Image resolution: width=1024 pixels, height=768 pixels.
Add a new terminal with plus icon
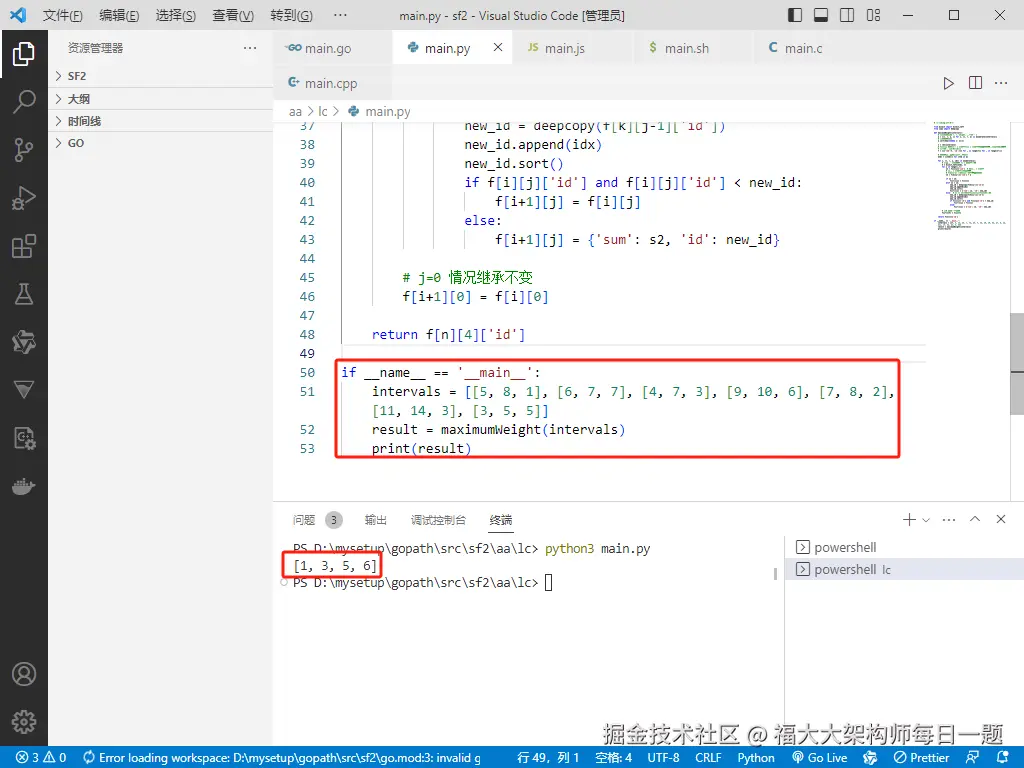coord(908,520)
